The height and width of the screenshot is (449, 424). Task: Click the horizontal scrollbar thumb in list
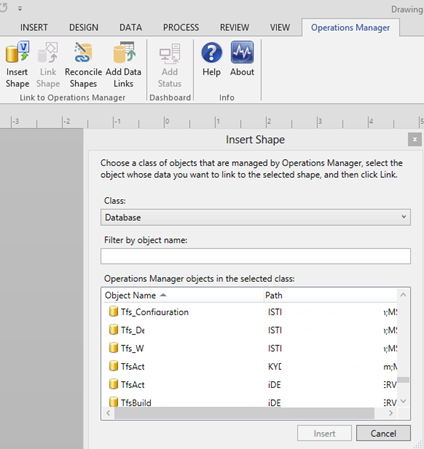[x=244, y=413]
